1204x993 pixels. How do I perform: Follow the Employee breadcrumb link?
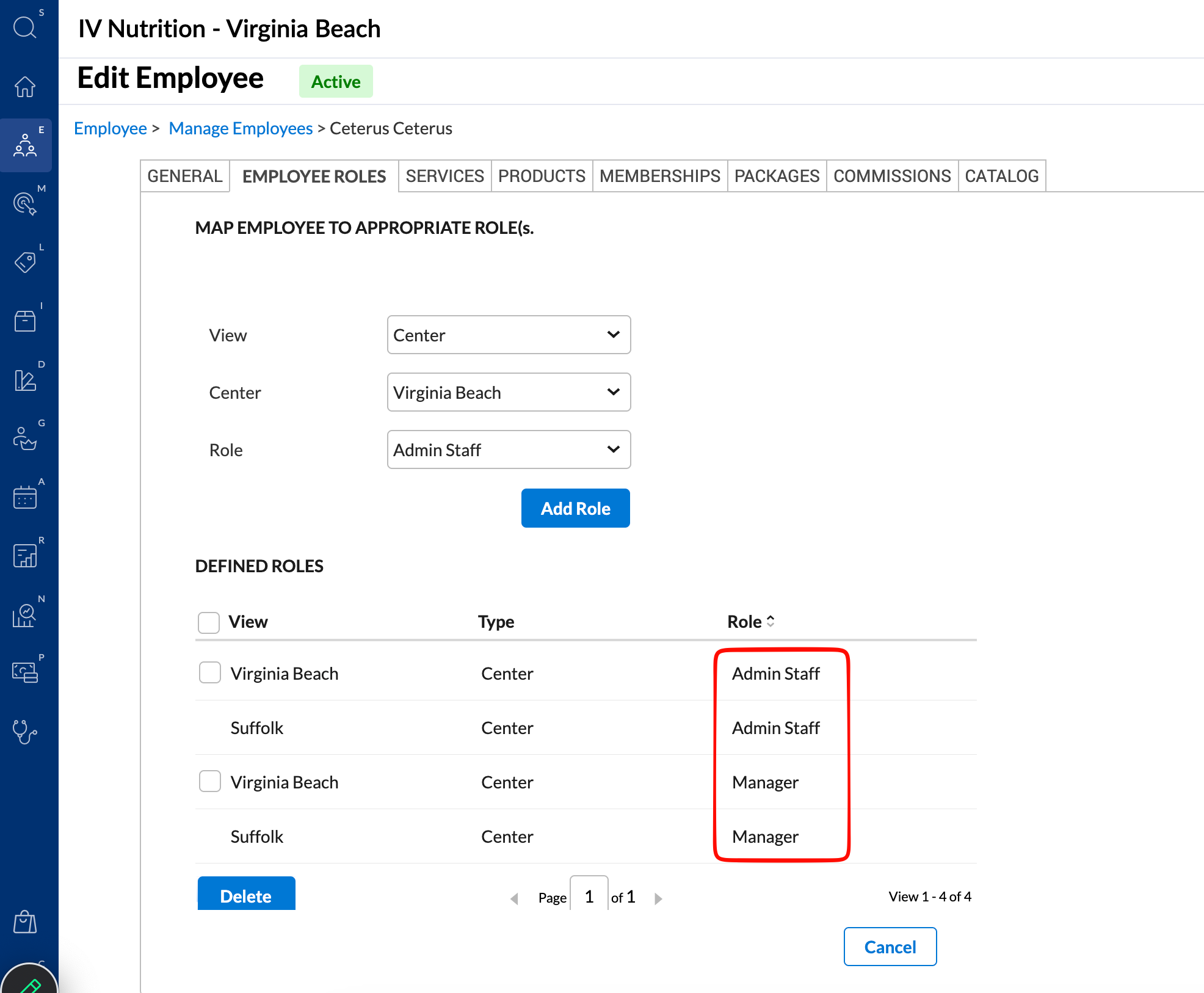[x=111, y=128]
